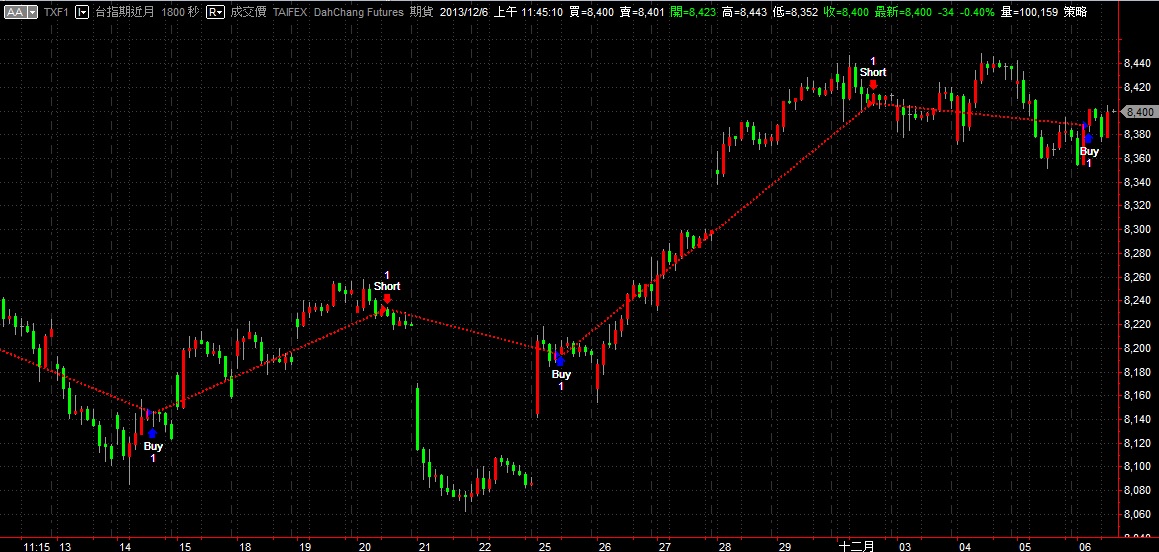The height and width of the screenshot is (552, 1159).
Task: Click the 22 date label on time axis
Action: pyautogui.click(x=484, y=546)
